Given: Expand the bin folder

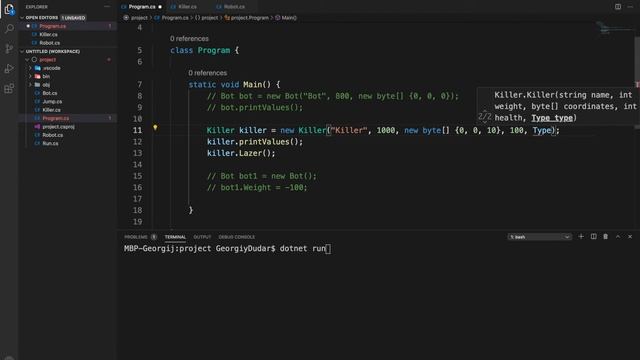Looking at the screenshot, I should [30, 76].
